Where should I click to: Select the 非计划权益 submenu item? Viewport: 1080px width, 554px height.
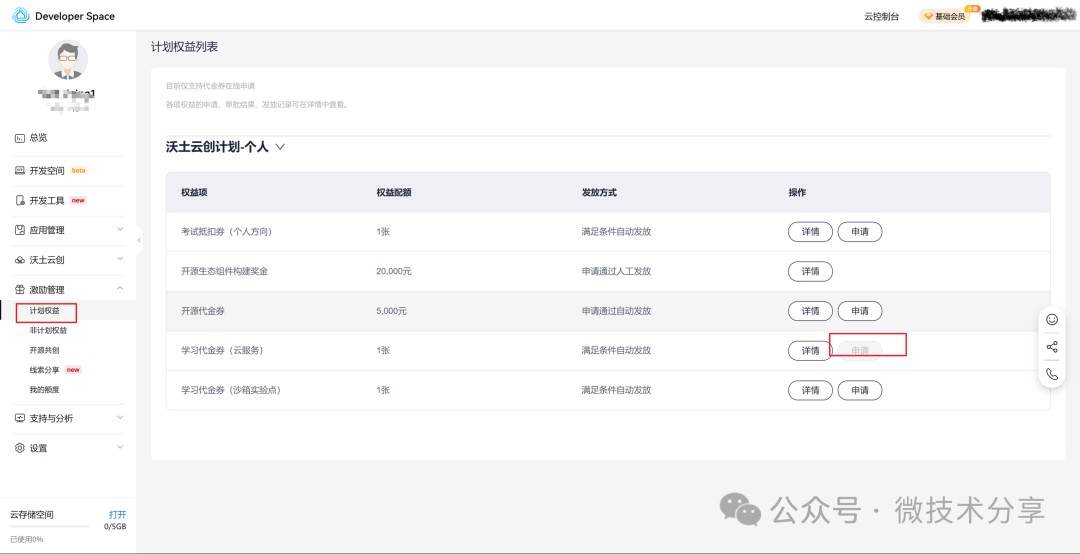pos(48,331)
